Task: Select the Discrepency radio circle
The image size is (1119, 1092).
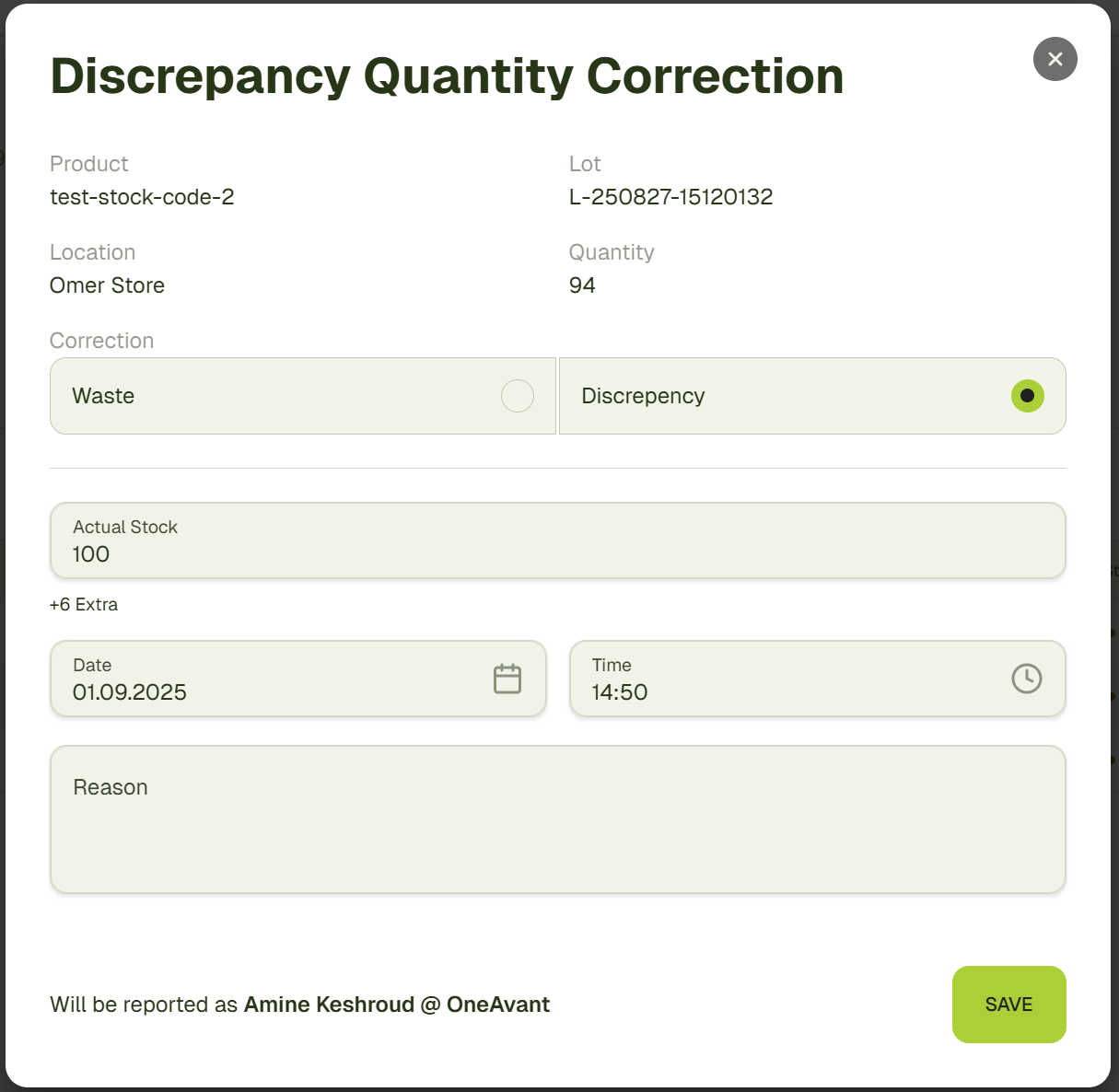Action: tap(1027, 396)
